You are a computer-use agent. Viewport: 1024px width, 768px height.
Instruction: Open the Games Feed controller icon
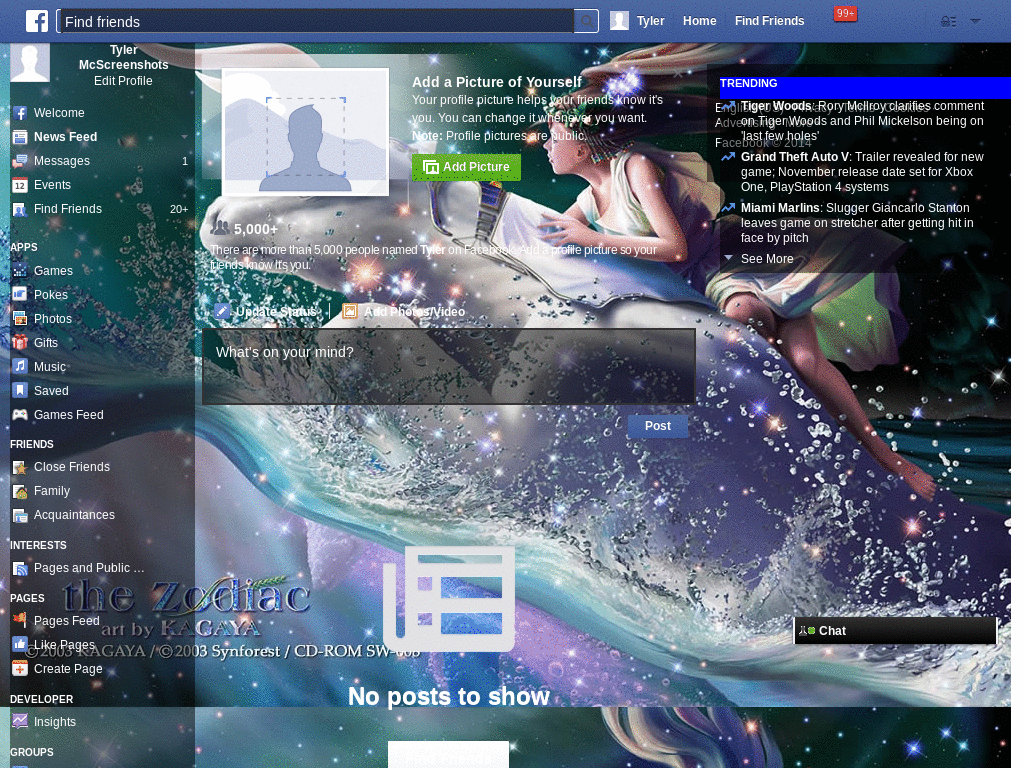tap(20, 415)
